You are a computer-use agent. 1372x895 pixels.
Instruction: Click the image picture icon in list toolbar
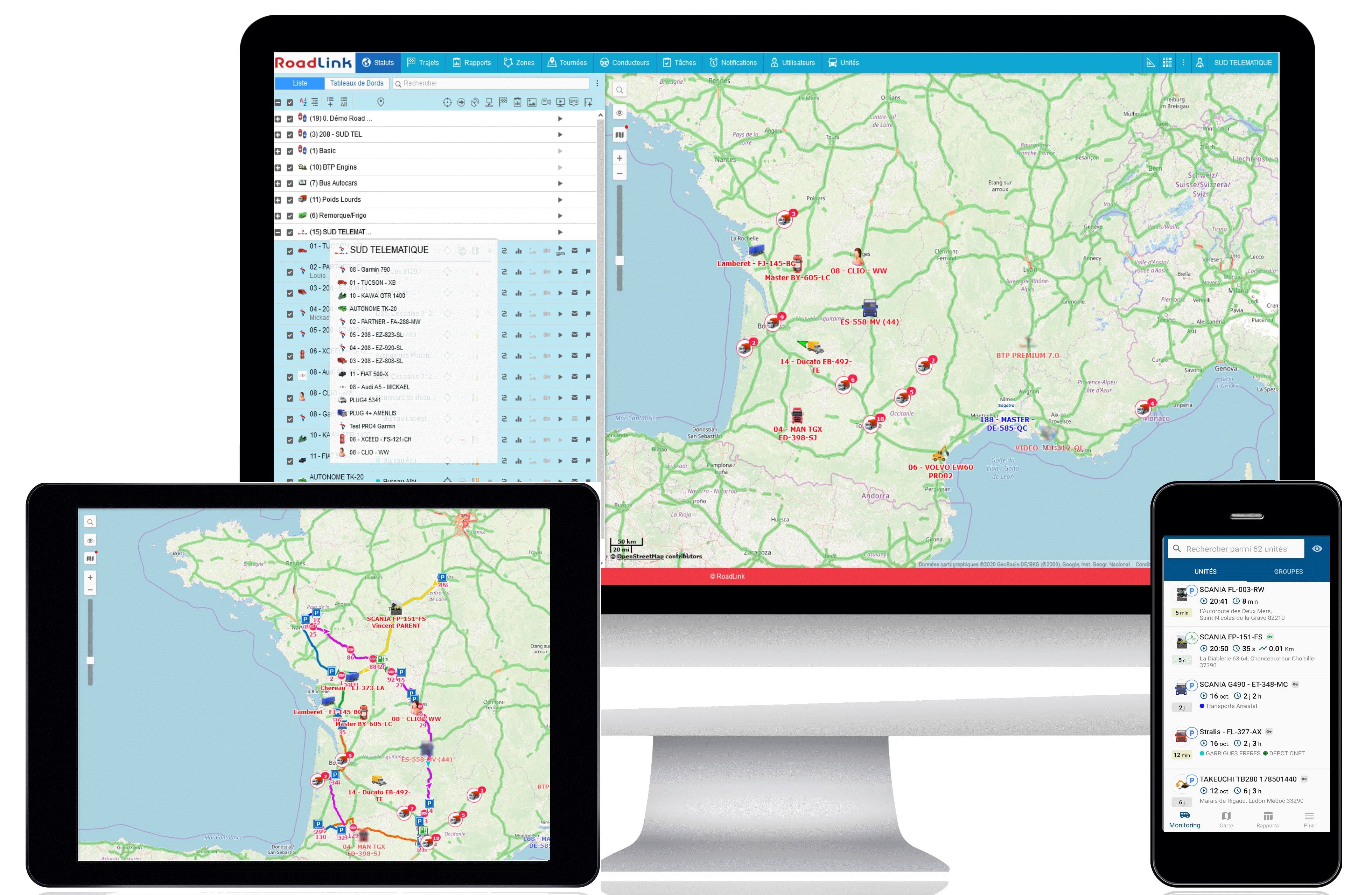(532, 102)
